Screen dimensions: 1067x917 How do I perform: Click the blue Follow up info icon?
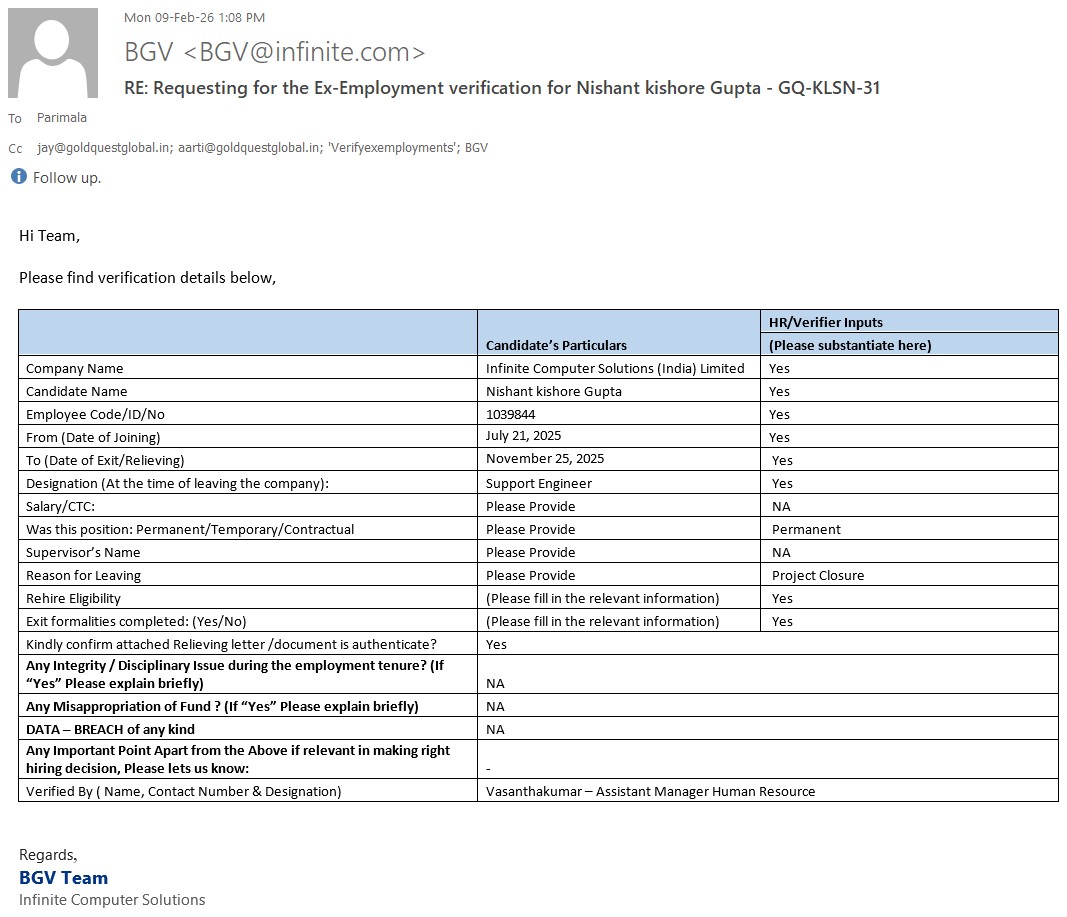pos(18,177)
